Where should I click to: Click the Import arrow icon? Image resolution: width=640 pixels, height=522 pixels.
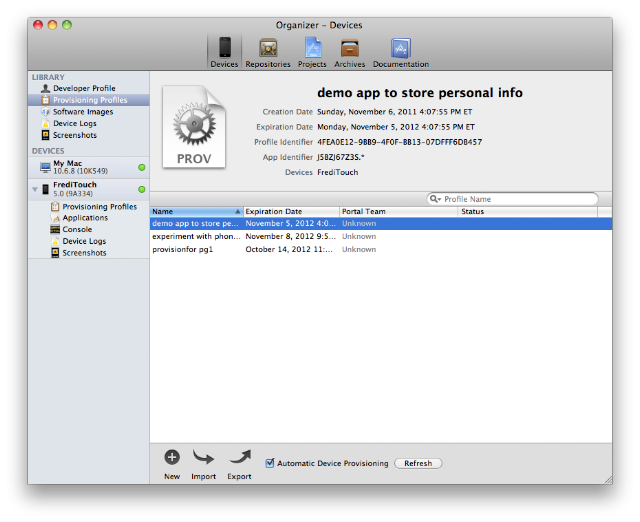pyautogui.click(x=203, y=457)
